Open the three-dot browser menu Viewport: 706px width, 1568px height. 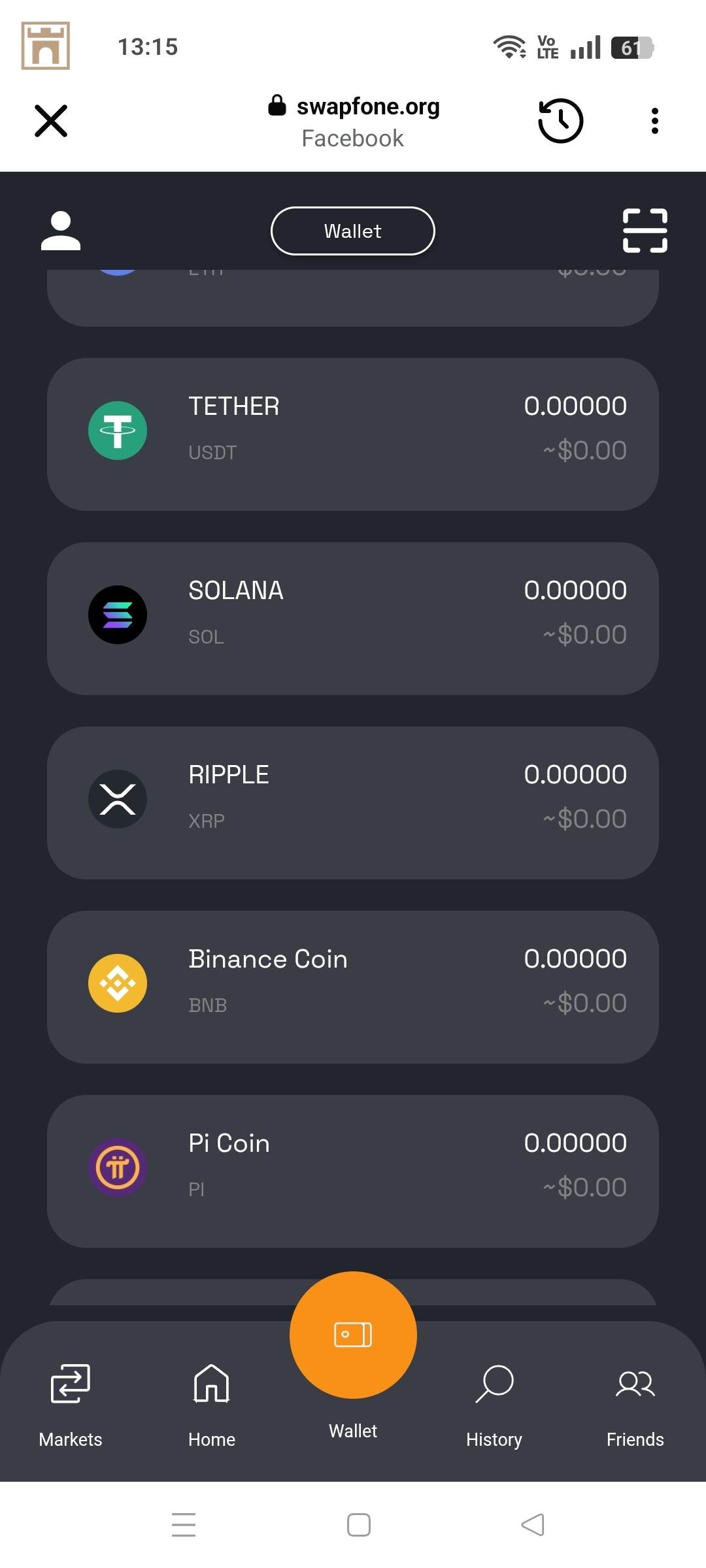(654, 121)
